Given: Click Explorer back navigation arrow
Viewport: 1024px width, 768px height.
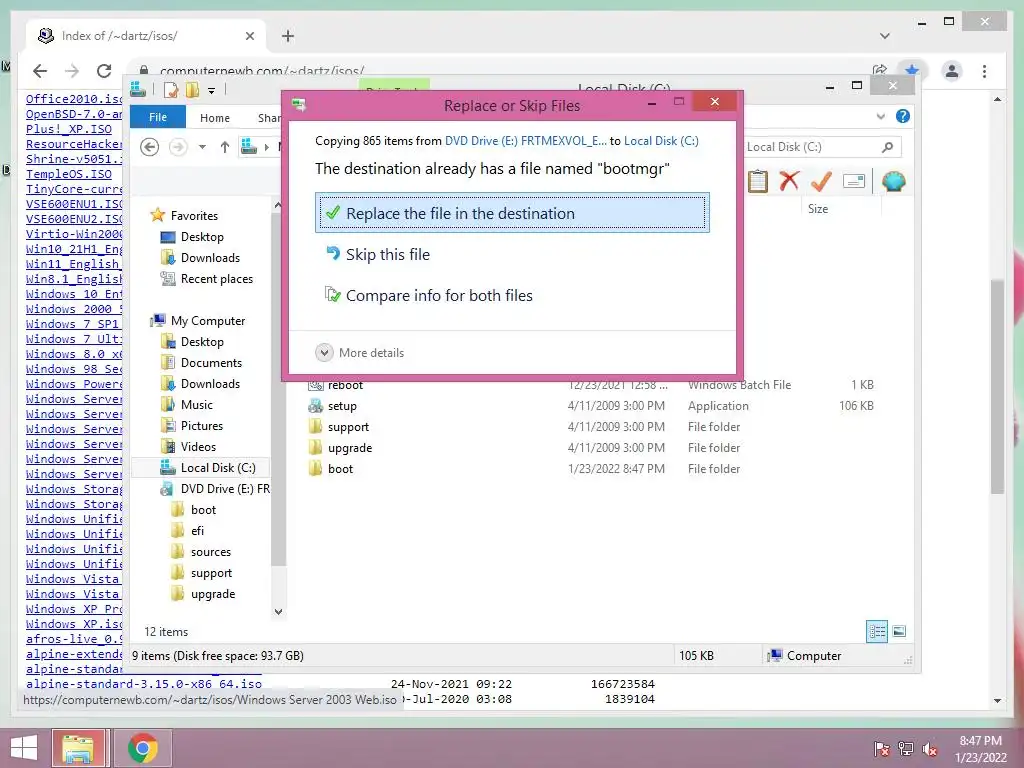Looking at the screenshot, I should point(150,148).
